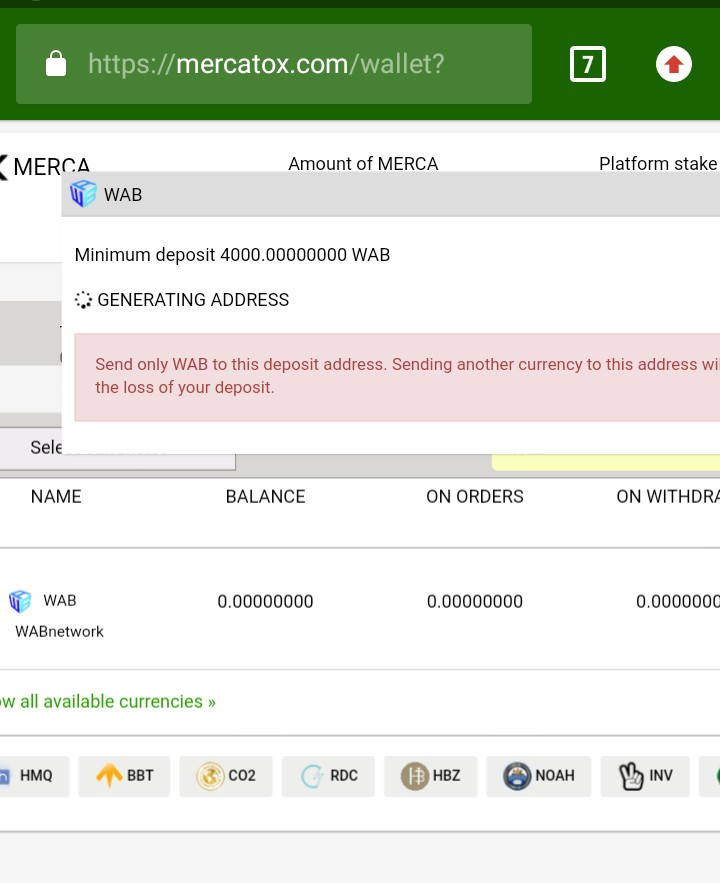
Task: Click the WAB cube icon in the wallet row
Action: click(x=20, y=601)
